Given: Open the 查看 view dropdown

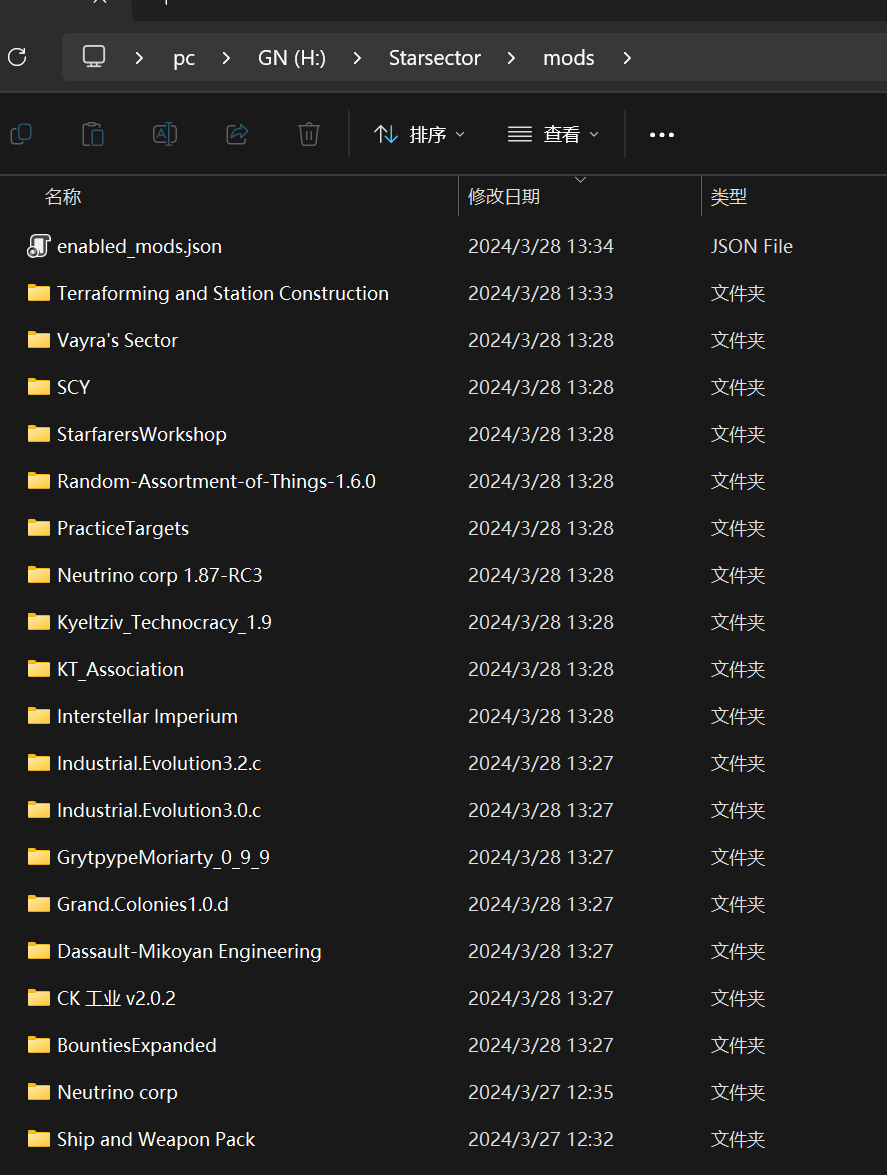Looking at the screenshot, I should click(x=553, y=134).
